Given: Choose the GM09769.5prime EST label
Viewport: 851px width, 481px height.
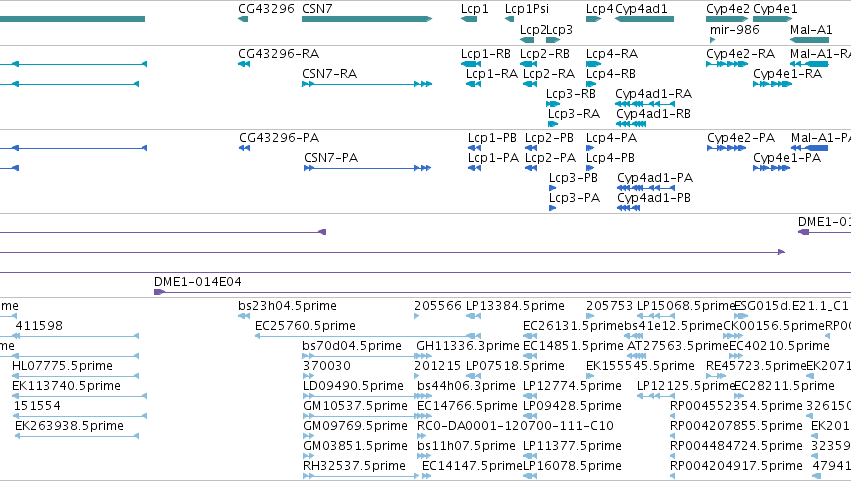Looking at the screenshot, I should [355, 427].
